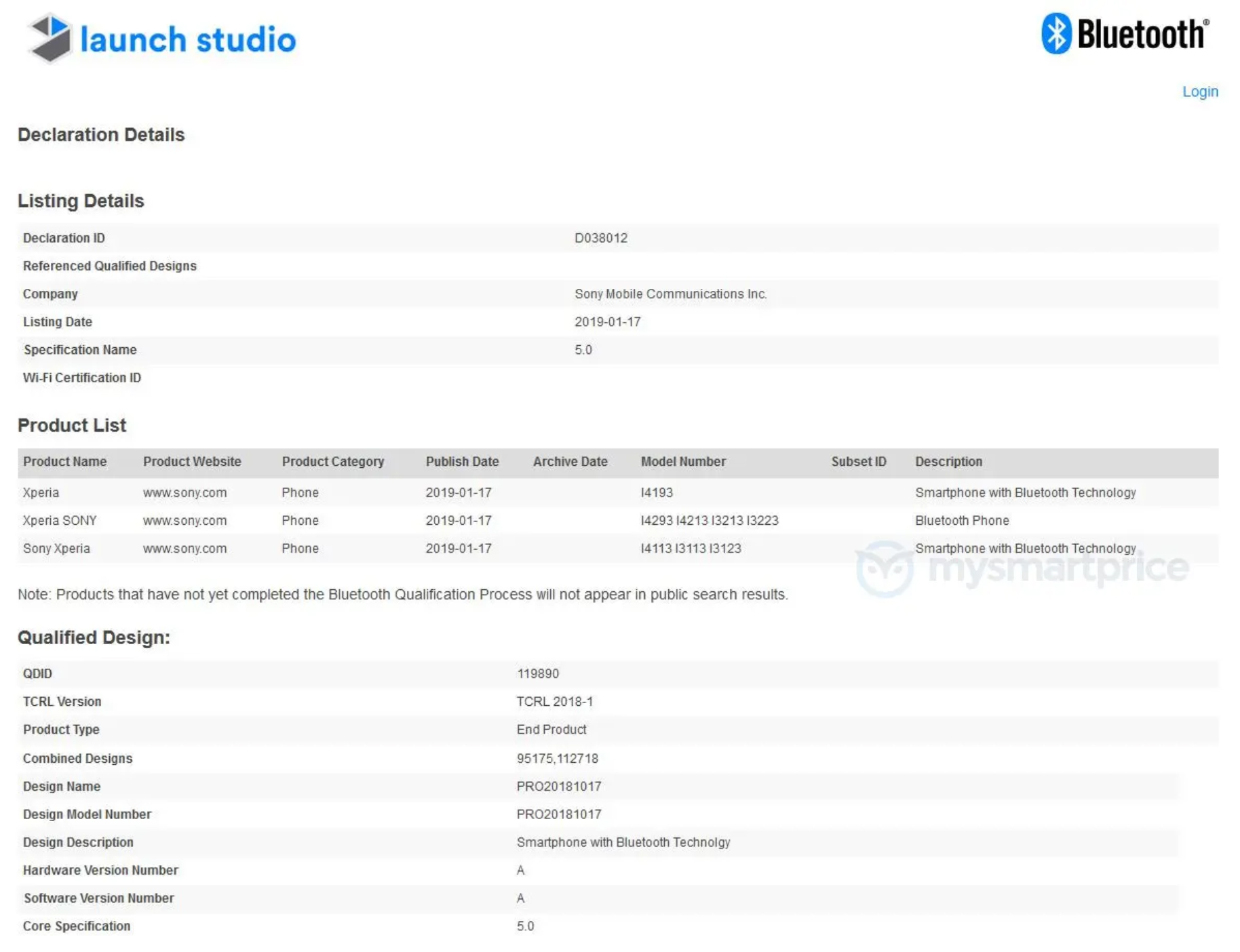Click the Model Number column header
This screenshot has height=952, width=1240.
coord(682,462)
